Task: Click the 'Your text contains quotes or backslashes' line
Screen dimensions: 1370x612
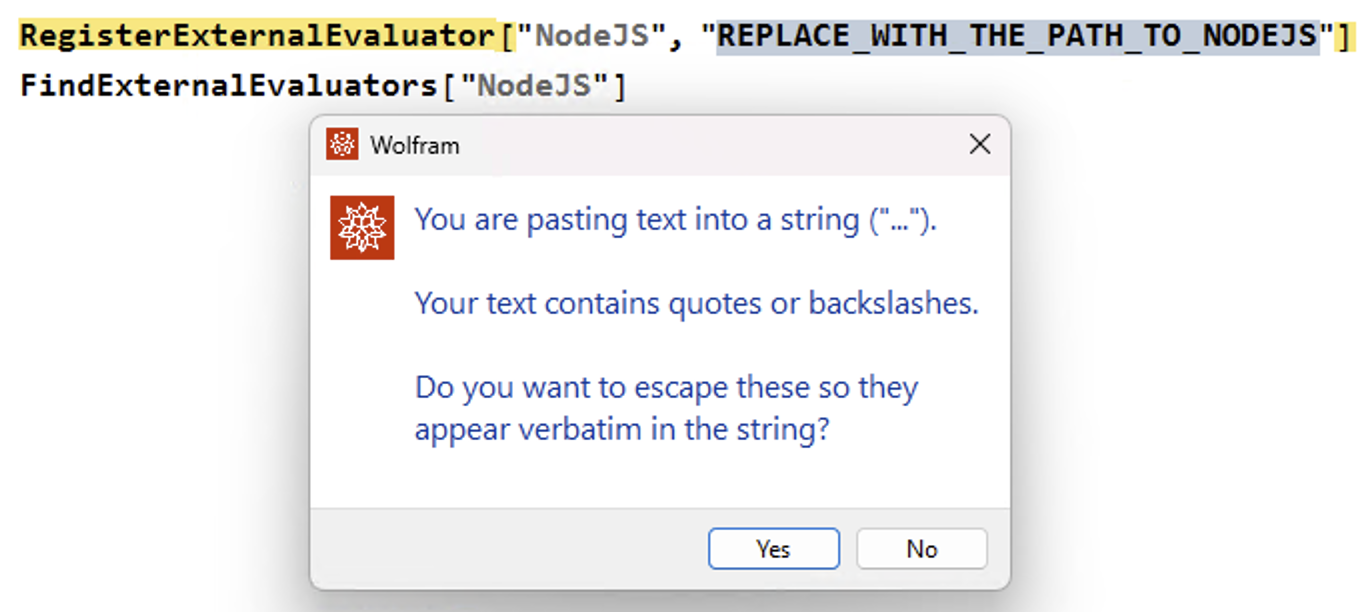Action: coord(696,303)
